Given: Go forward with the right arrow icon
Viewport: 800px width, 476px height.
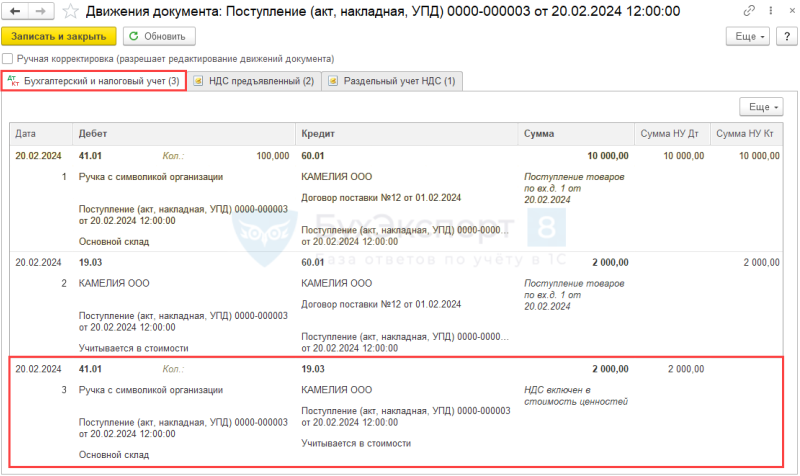Looking at the screenshot, I should [40, 11].
